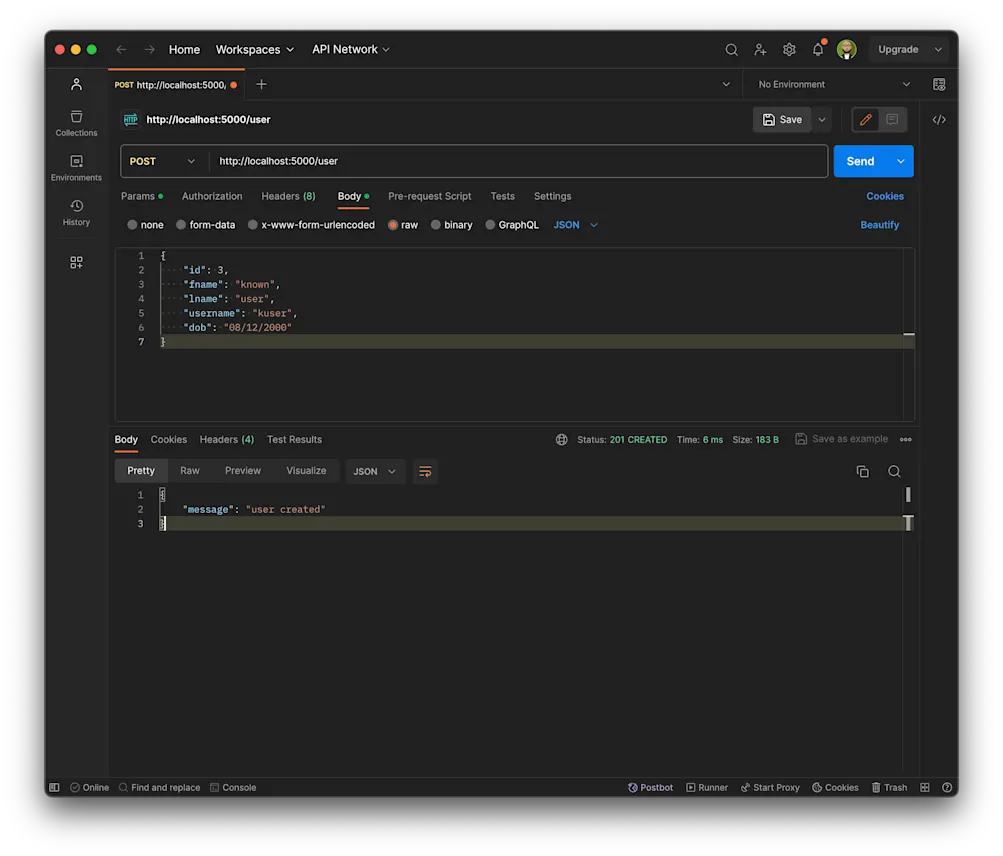1003x856 pixels.
Task: Open the Test Results response tab
Action: [294, 439]
